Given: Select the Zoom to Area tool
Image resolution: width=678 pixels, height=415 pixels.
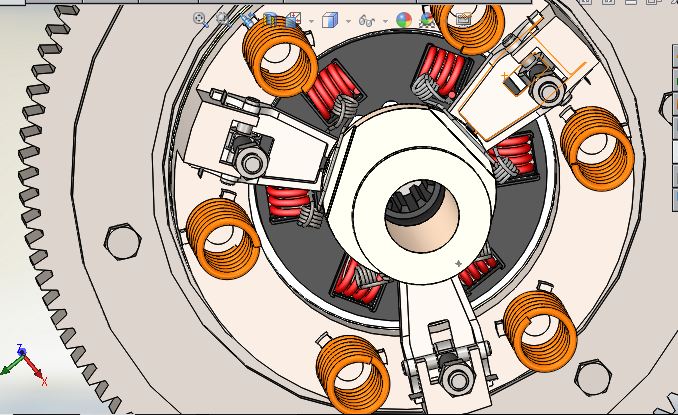Looking at the screenshot, I should [x=223, y=20].
